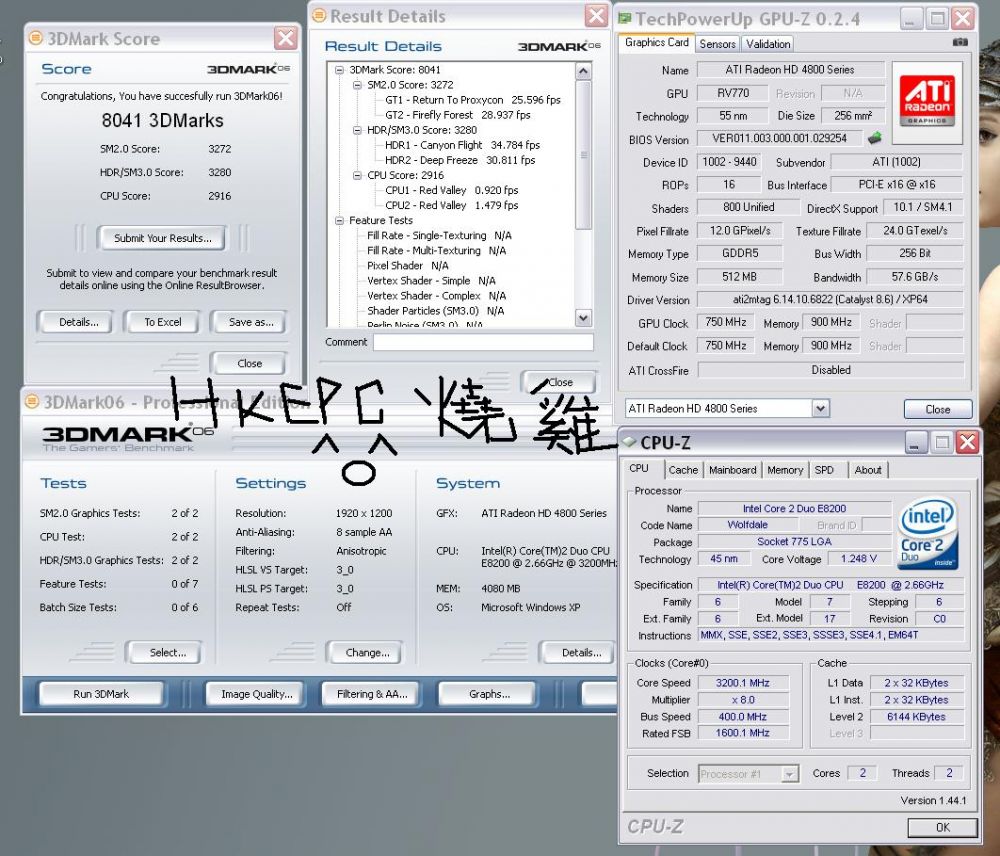Click the Graphs button
This screenshot has width=1000, height=856.
point(489,694)
